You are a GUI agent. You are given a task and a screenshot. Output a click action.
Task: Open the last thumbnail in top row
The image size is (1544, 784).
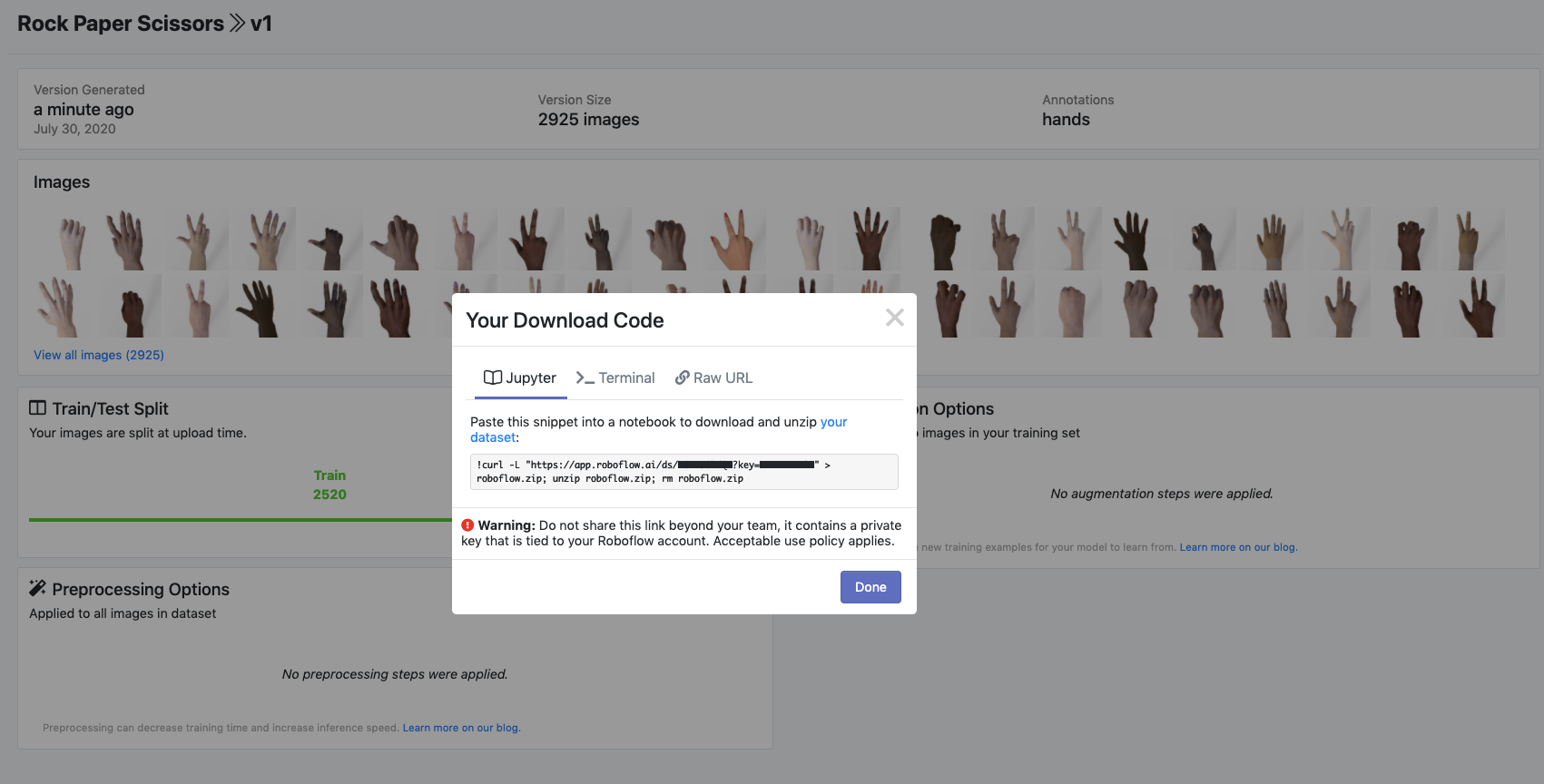(1471, 239)
